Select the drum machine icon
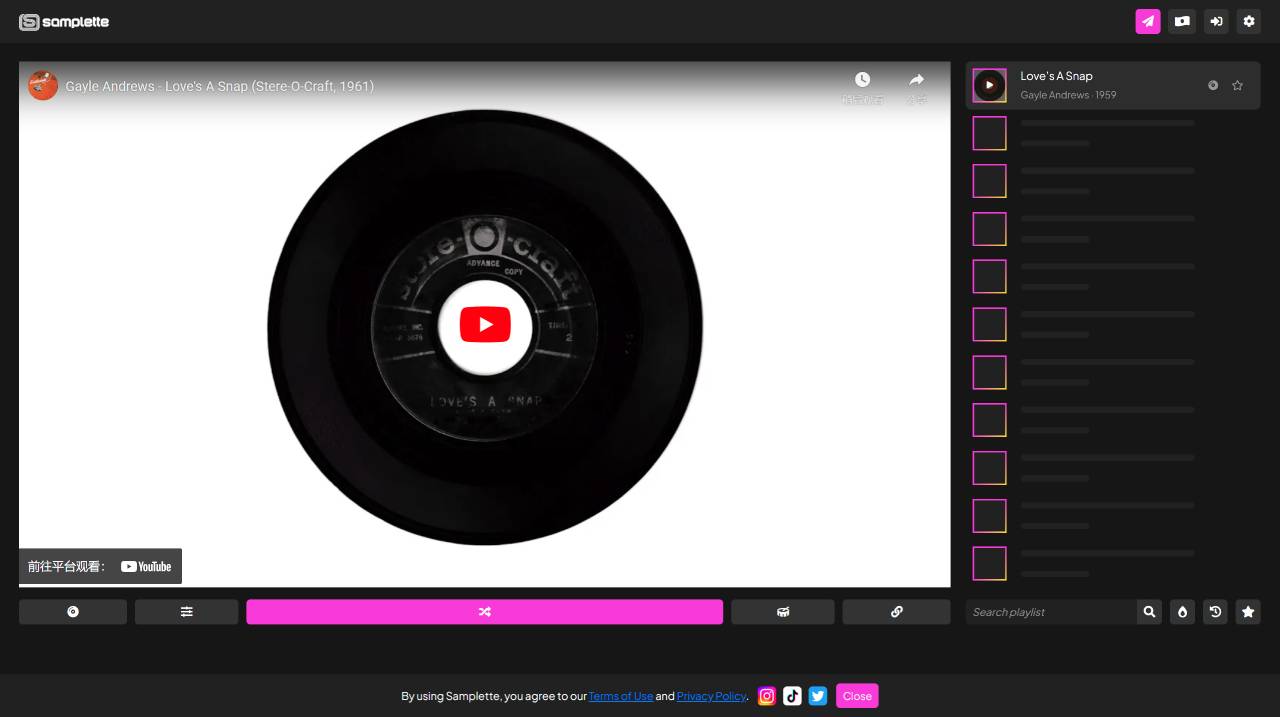The width and height of the screenshot is (1280, 717). point(783,611)
